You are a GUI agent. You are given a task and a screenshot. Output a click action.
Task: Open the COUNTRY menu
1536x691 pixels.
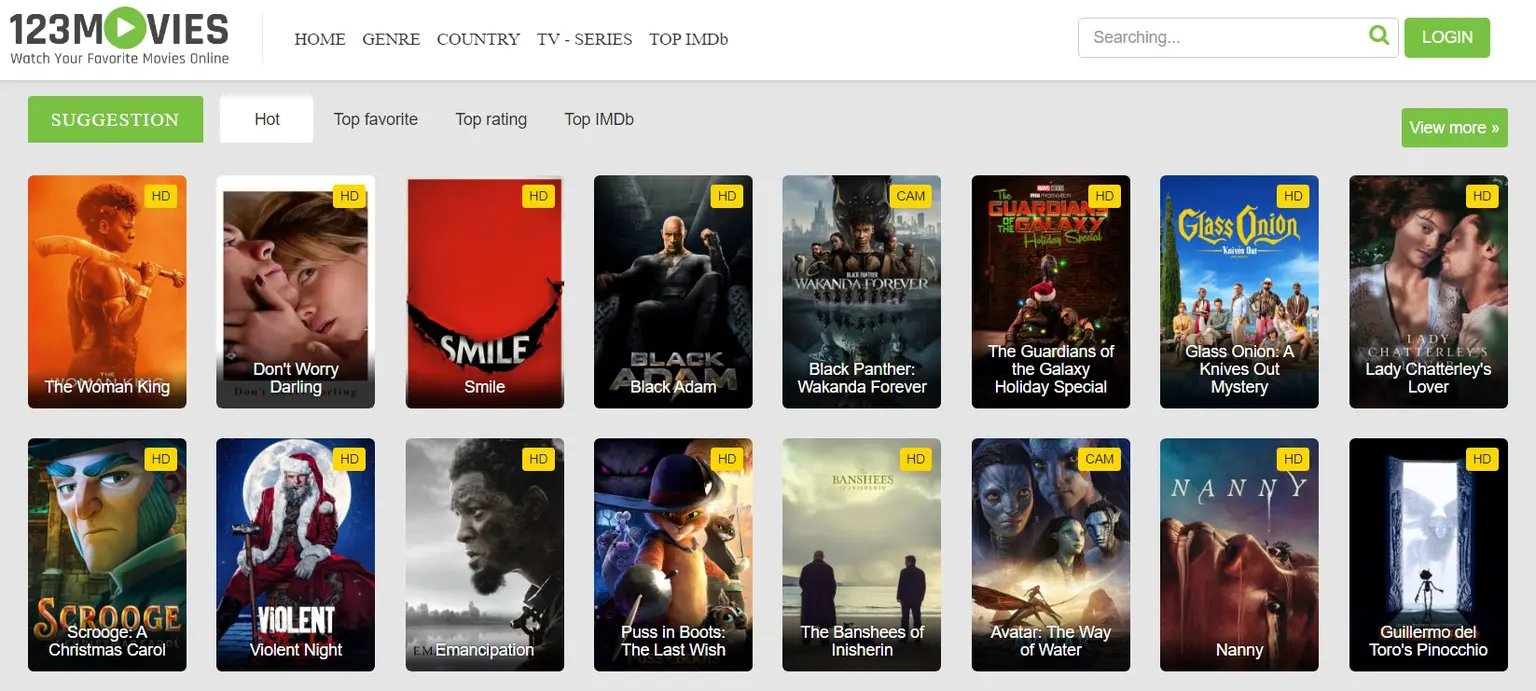(478, 39)
